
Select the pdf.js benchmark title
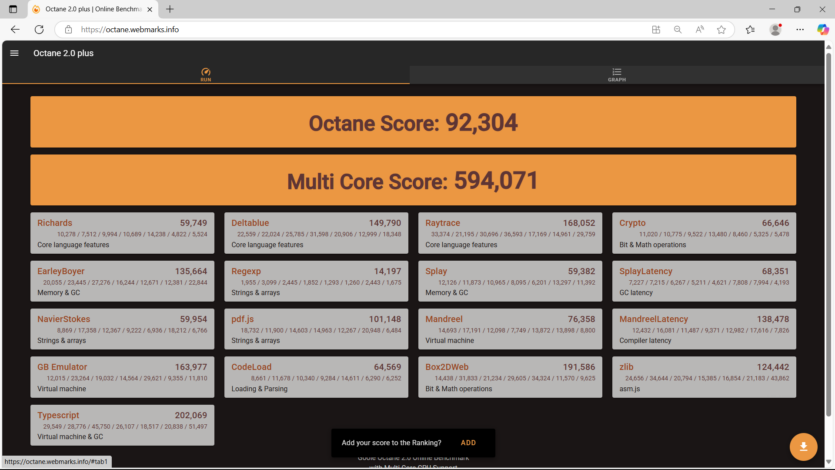tap(242, 319)
